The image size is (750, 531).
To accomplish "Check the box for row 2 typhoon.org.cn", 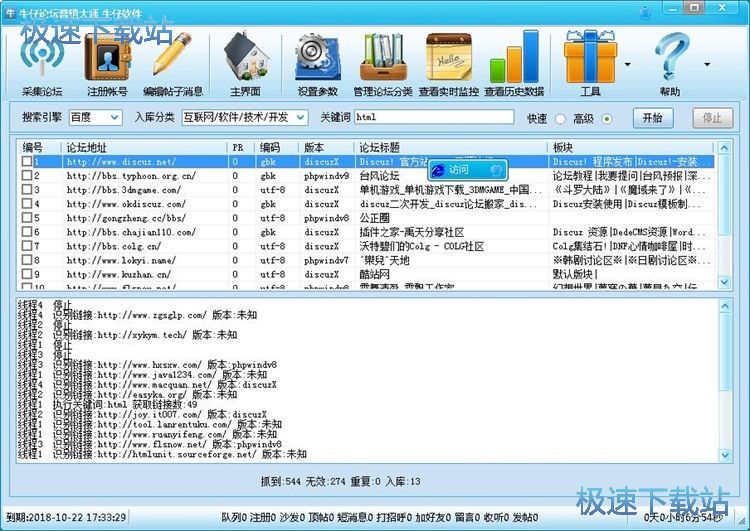I will [27, 176].
